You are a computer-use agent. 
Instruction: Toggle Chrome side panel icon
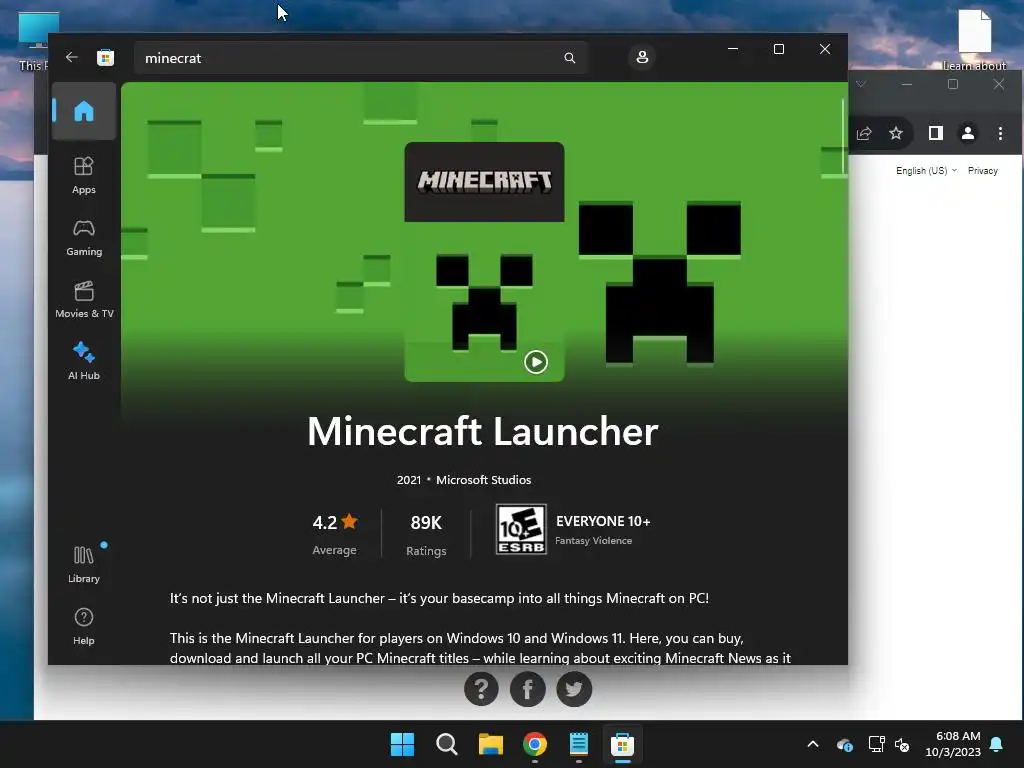(x=935, y=133)
